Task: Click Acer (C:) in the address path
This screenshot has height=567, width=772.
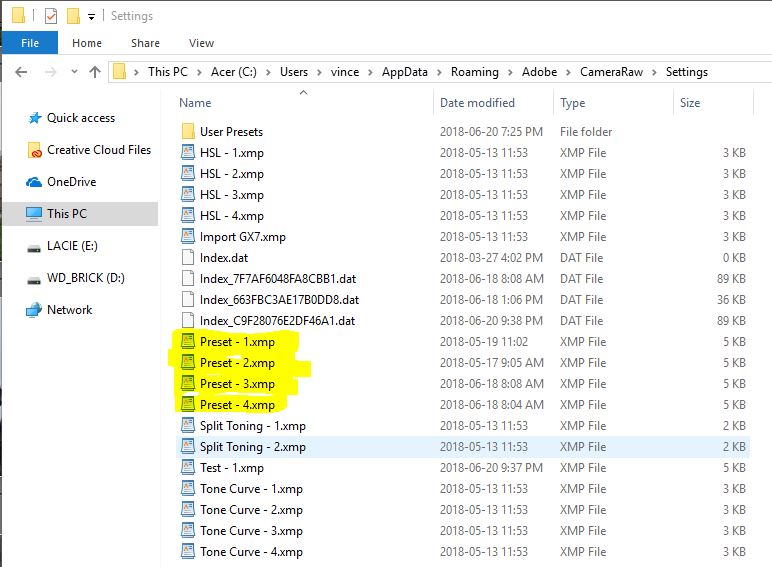Action: (234, 72)
